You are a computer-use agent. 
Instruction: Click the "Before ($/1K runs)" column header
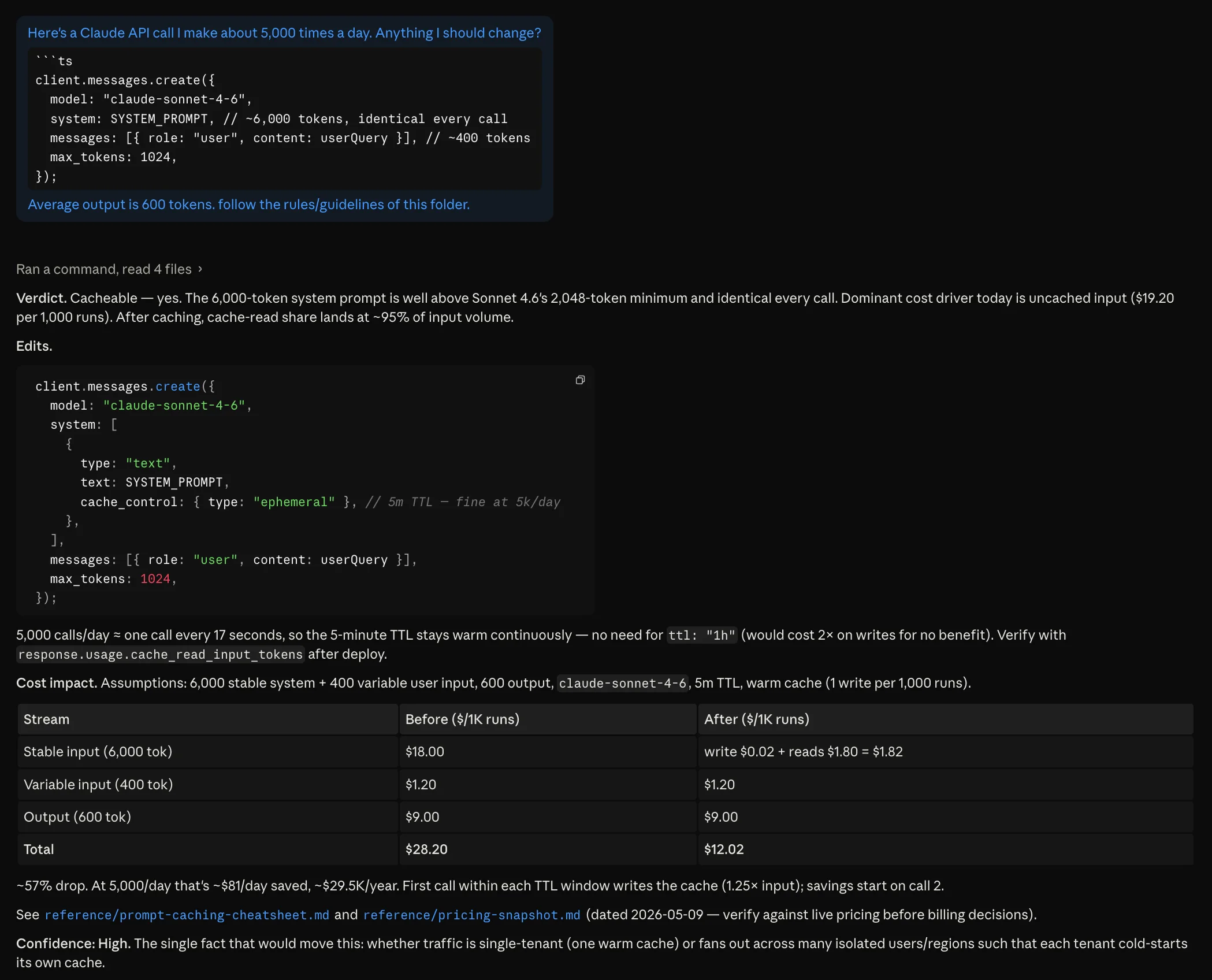(x=548, y=719)
